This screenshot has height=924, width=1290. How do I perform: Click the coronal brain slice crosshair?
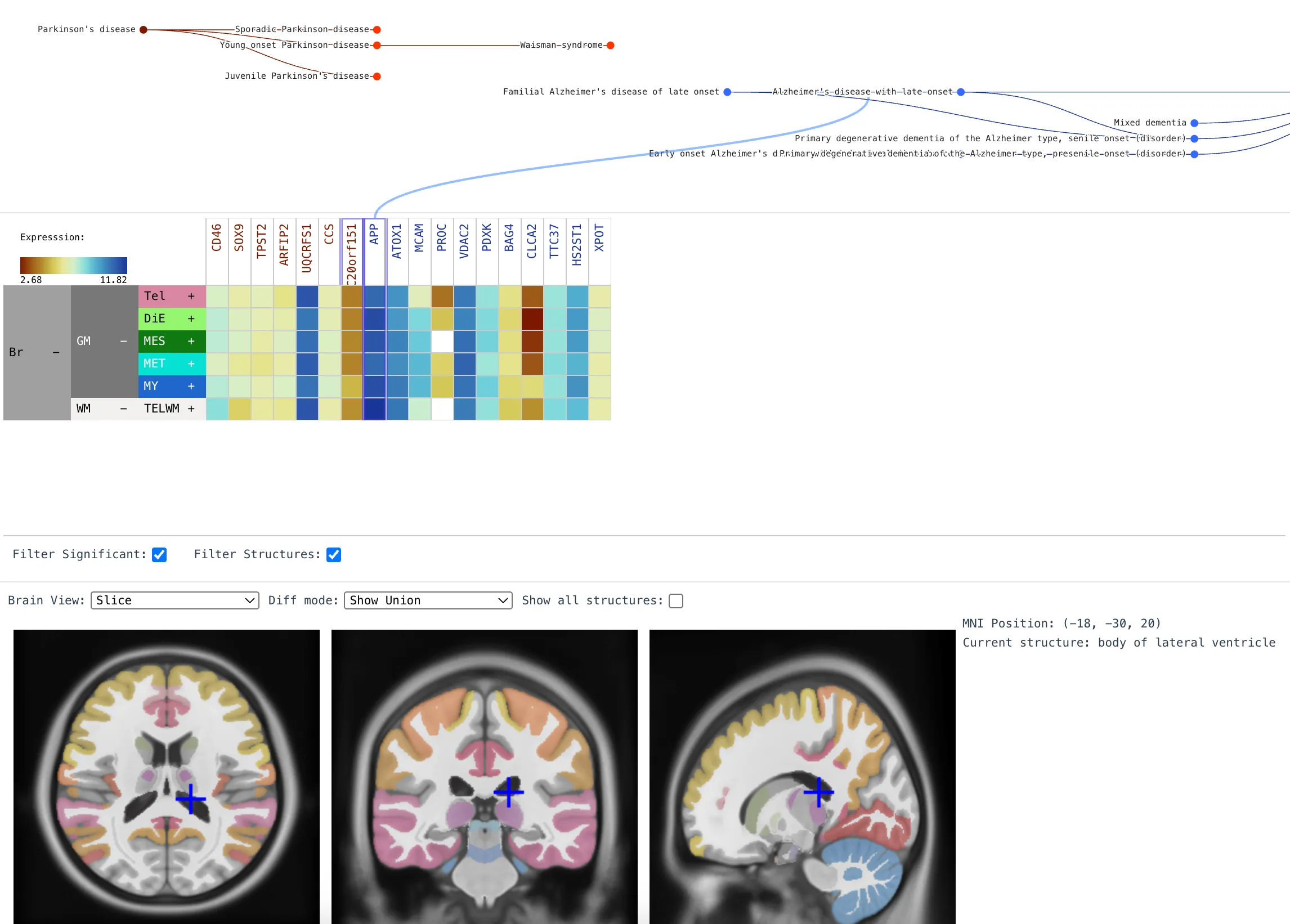point(508,792)
